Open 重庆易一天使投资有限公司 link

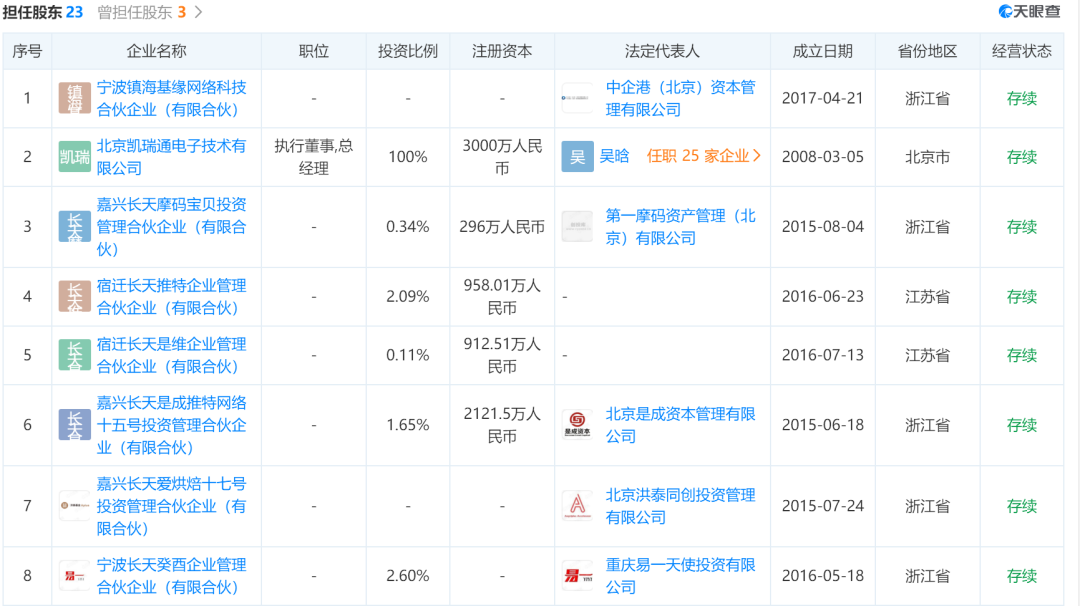(x=681, y=576)
